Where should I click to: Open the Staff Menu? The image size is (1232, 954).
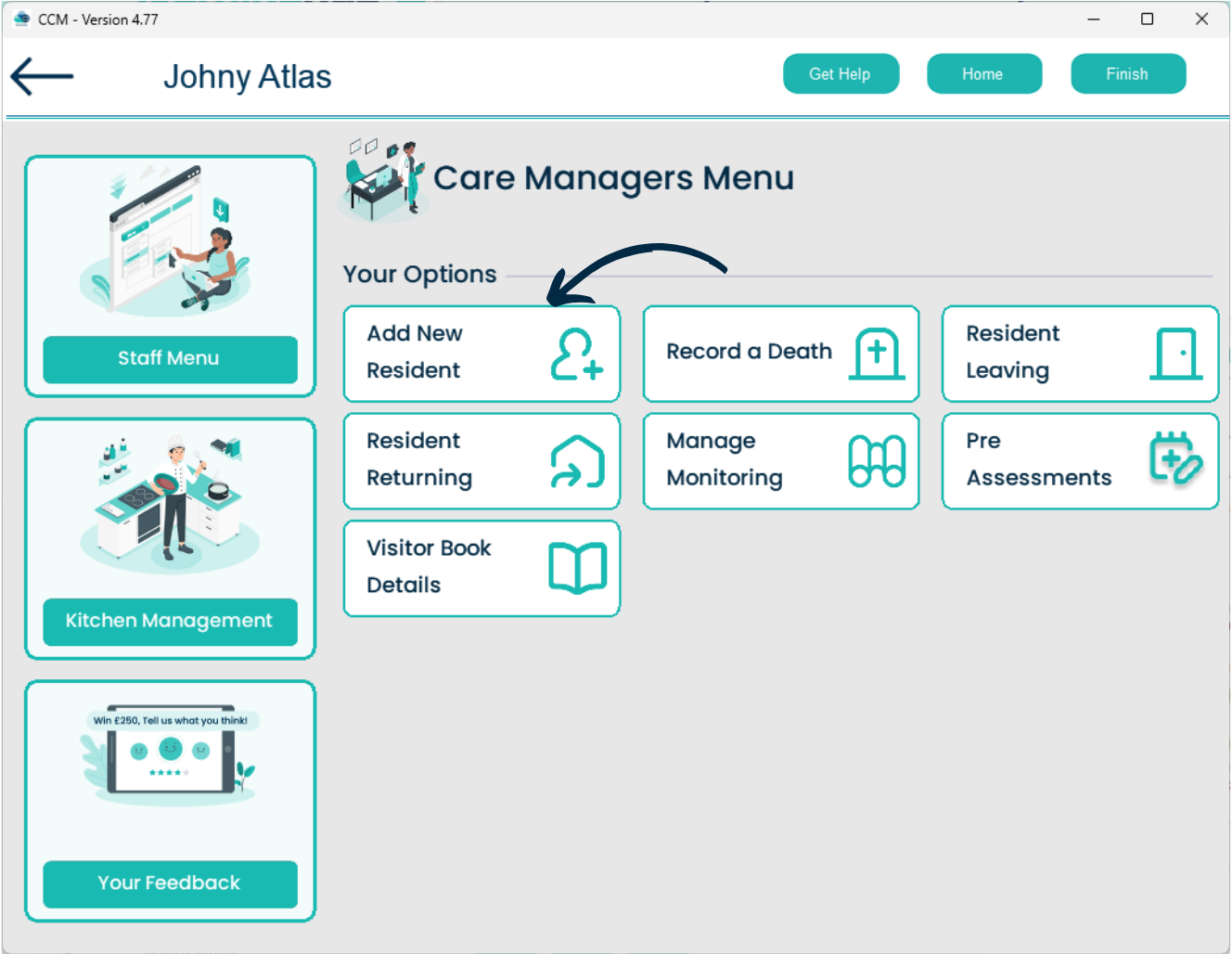(x=170, y=359)
